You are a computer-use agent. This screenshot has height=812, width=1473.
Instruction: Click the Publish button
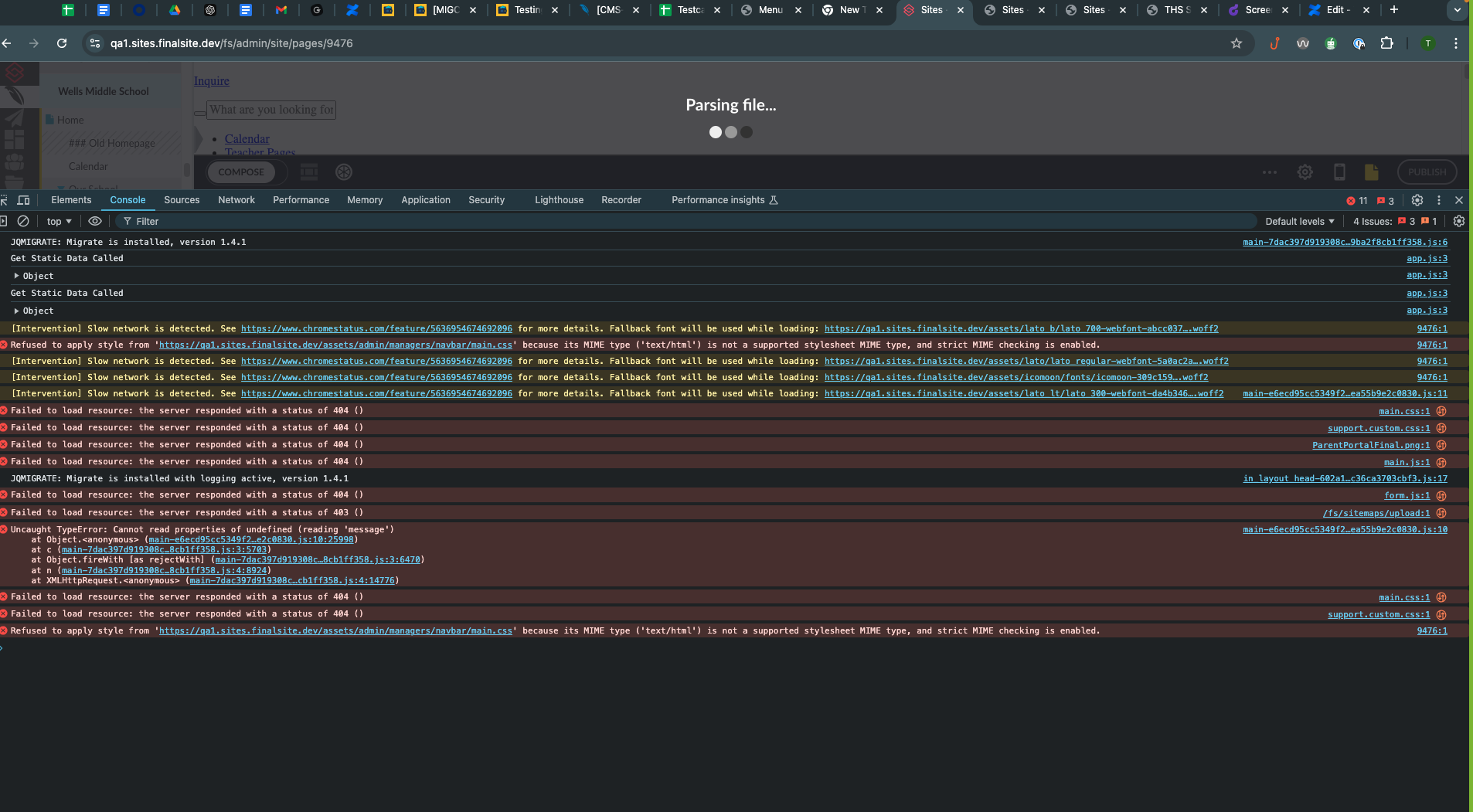coord(1427,172)
